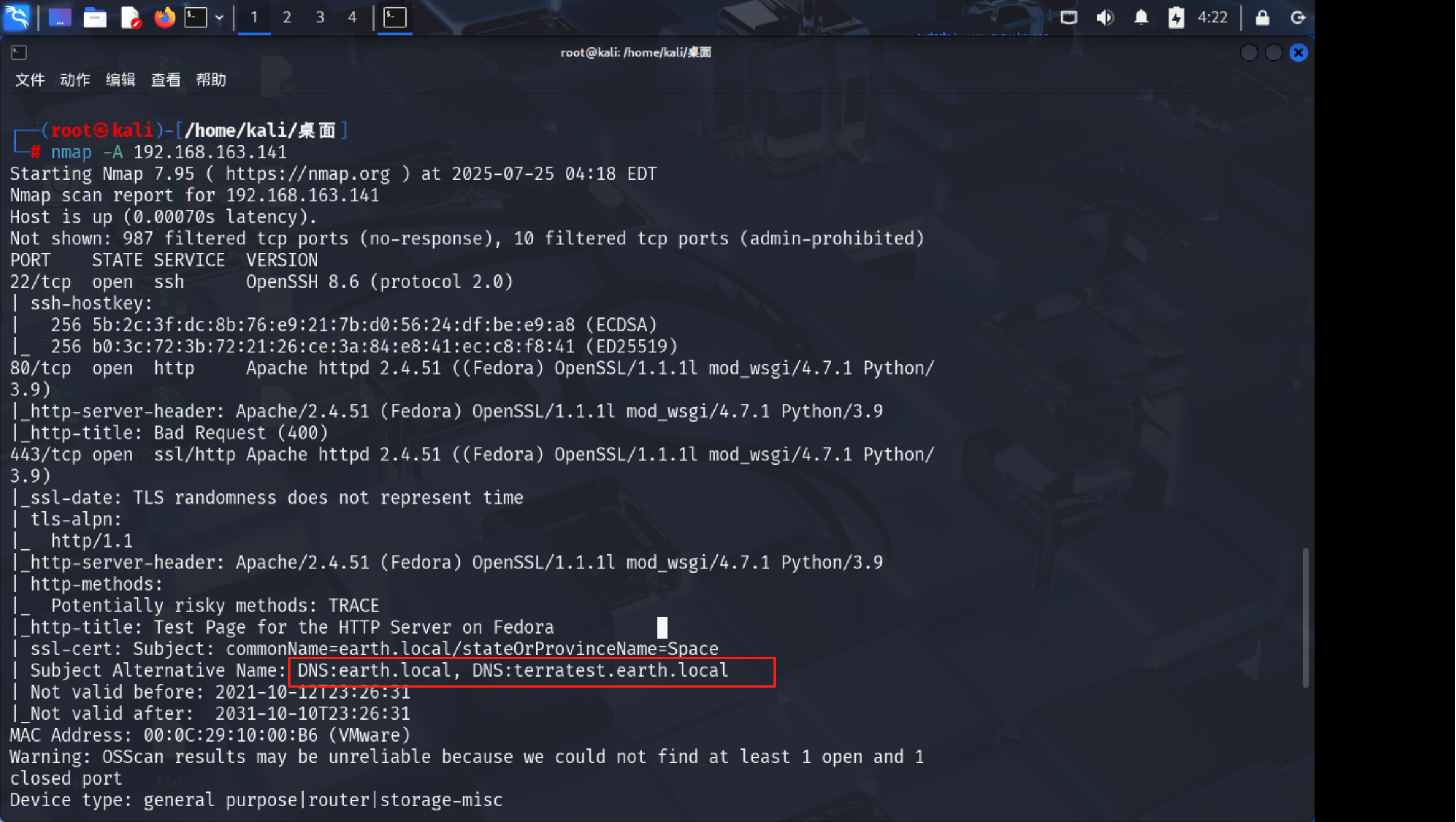The width and height of the screenshot is (1456, 822).
Task: Click the 'nmap -A 192.168.163.141' command text
Action: click(168, 152)
